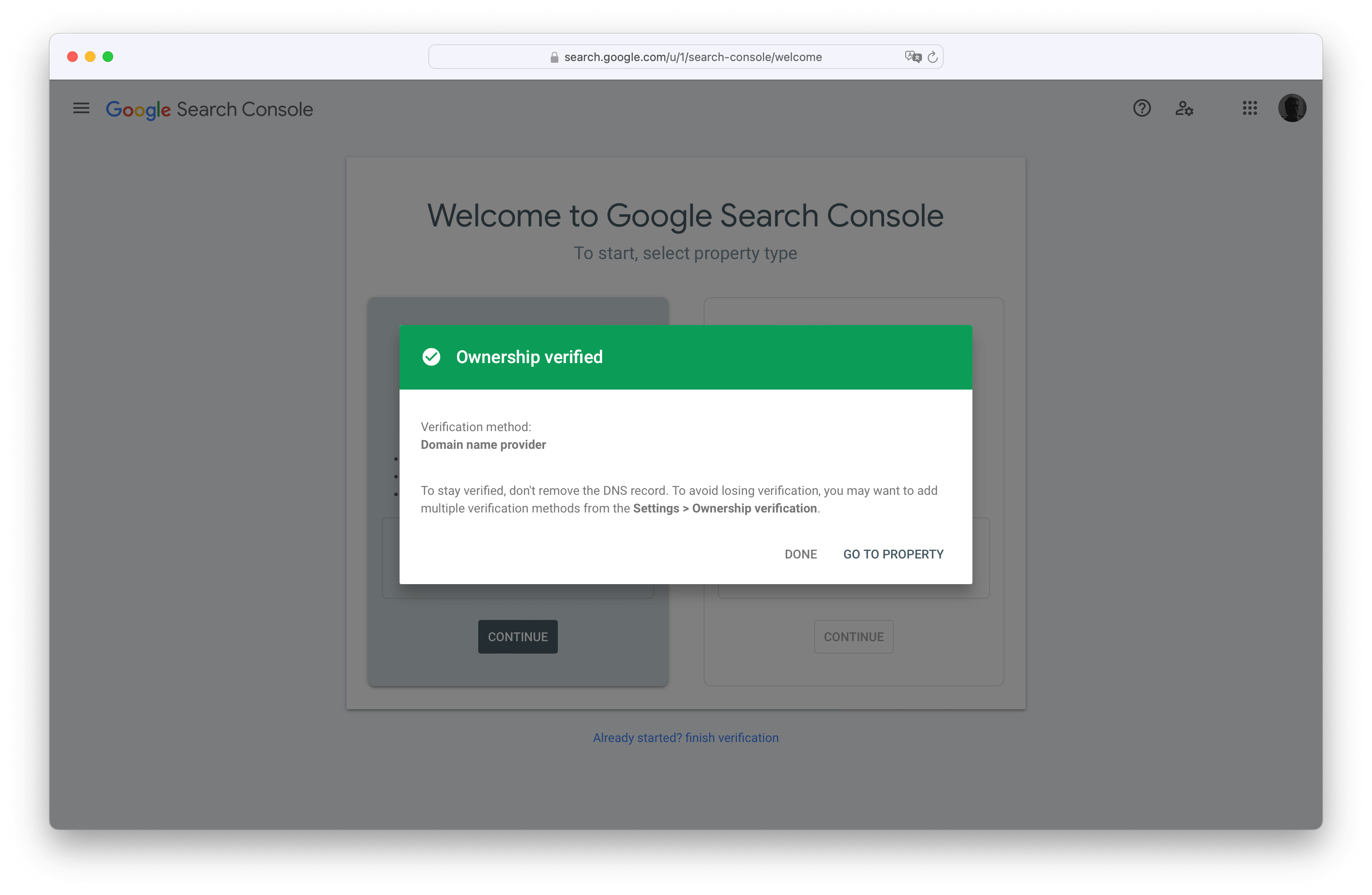
Task: Open the hamburger main menu
Action: pyautogui.click(x=81, y=108)
